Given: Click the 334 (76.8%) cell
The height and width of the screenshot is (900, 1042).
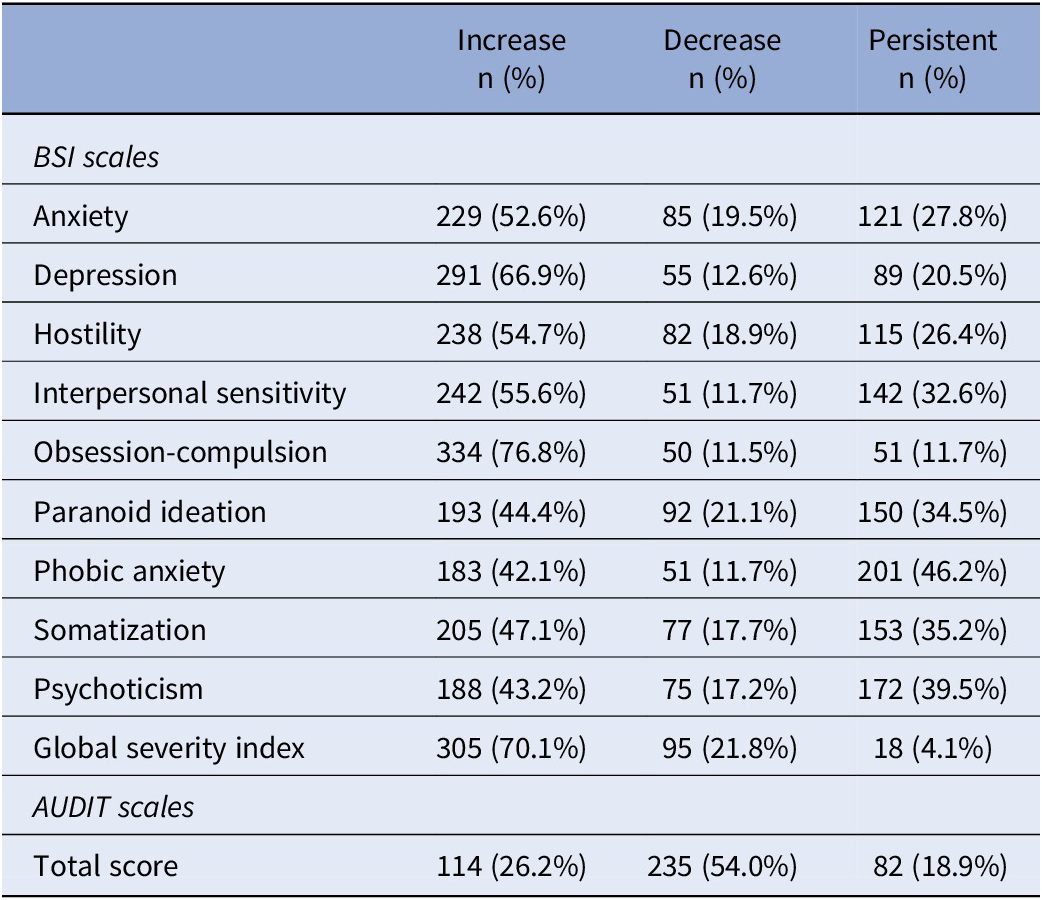Looking at the screenshot, I should (x=511, y=453).
